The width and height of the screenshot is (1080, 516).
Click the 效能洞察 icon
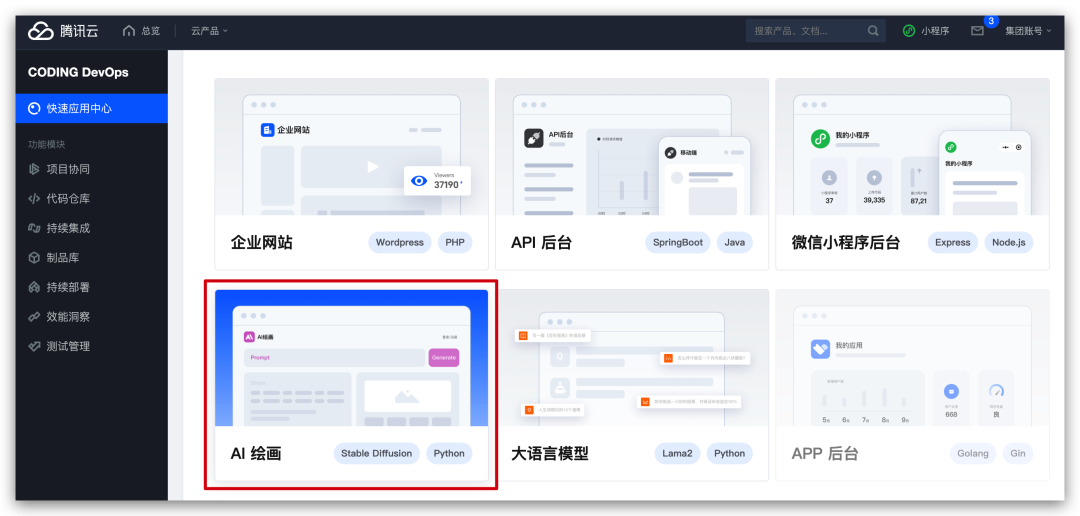pos(34,317)
